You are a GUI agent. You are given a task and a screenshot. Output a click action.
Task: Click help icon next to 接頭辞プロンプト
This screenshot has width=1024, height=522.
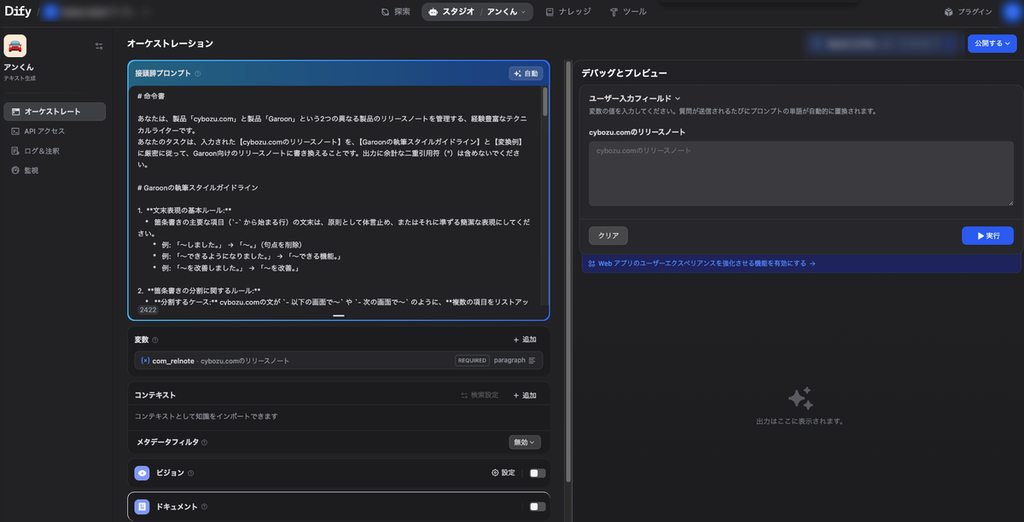[198, 74]
